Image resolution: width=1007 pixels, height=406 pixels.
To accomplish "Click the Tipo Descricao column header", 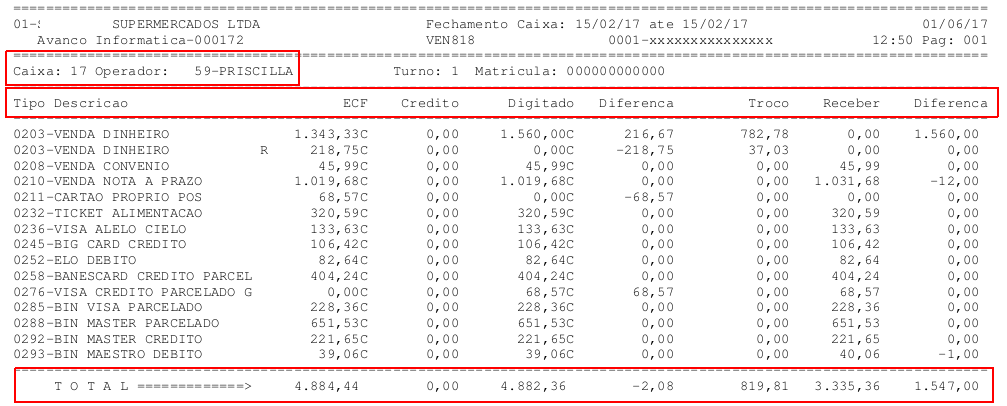I will click(71, 103).
